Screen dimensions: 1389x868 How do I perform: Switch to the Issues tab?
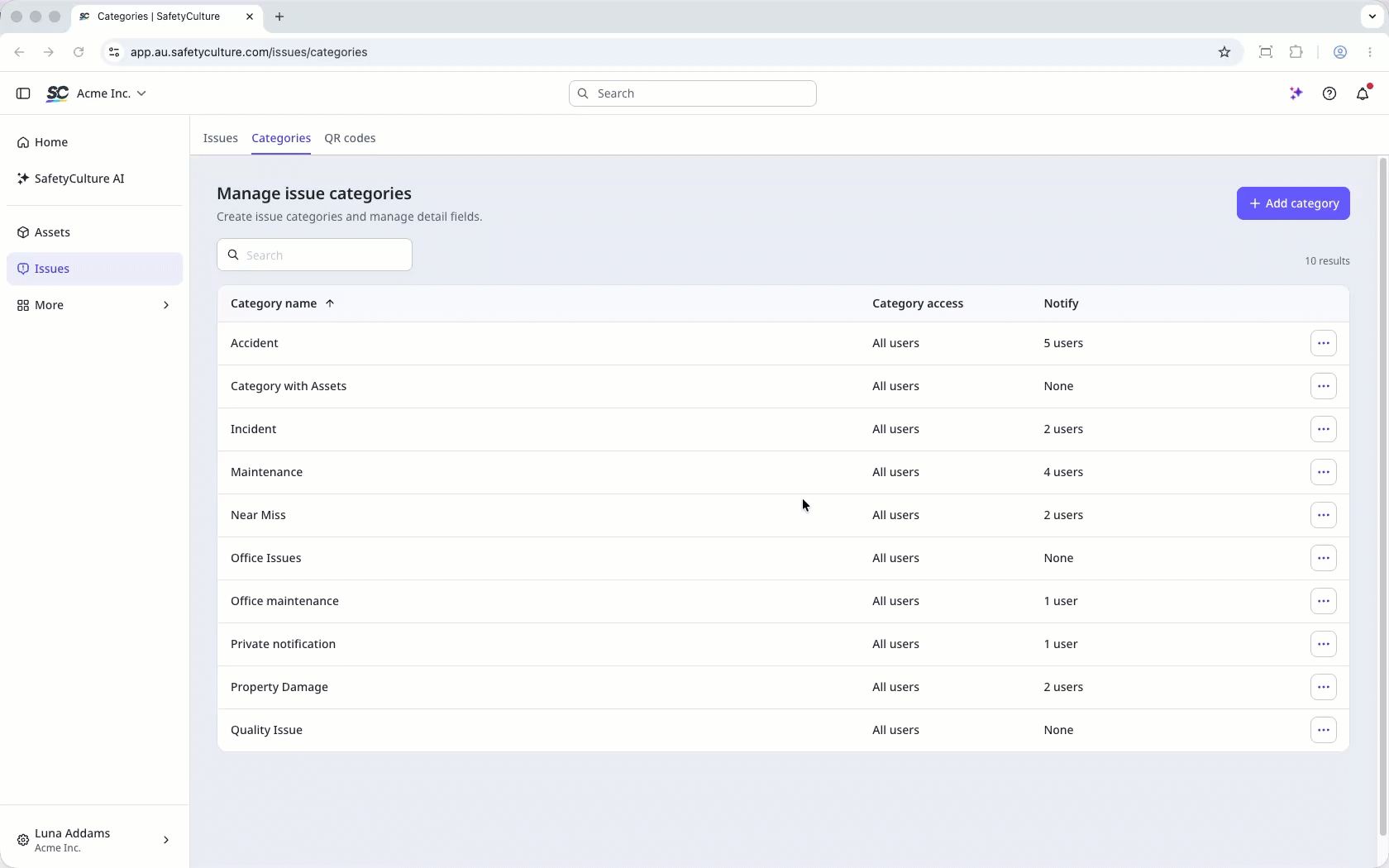[220, 138]
